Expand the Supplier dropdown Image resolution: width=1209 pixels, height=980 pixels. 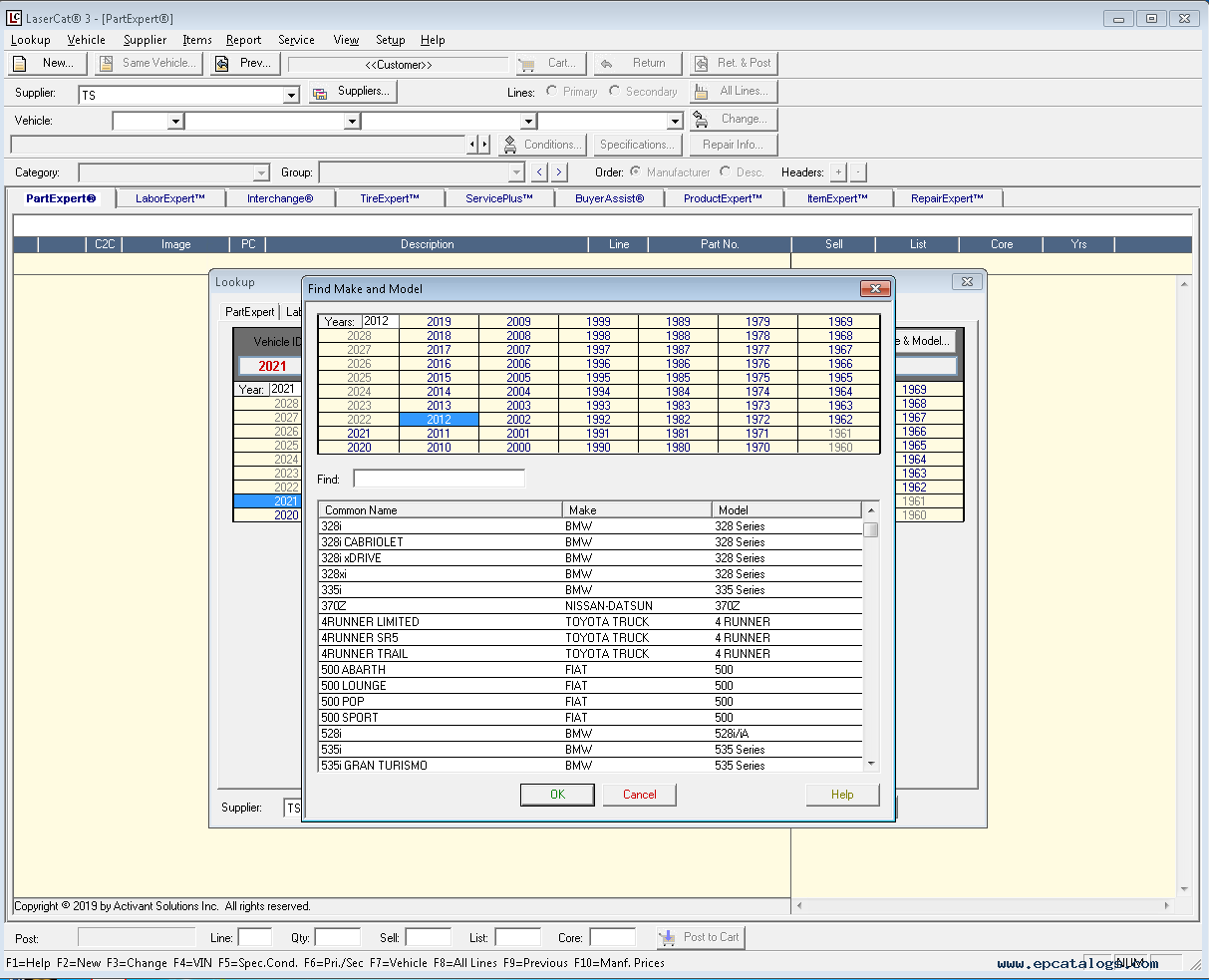[291, 95]
